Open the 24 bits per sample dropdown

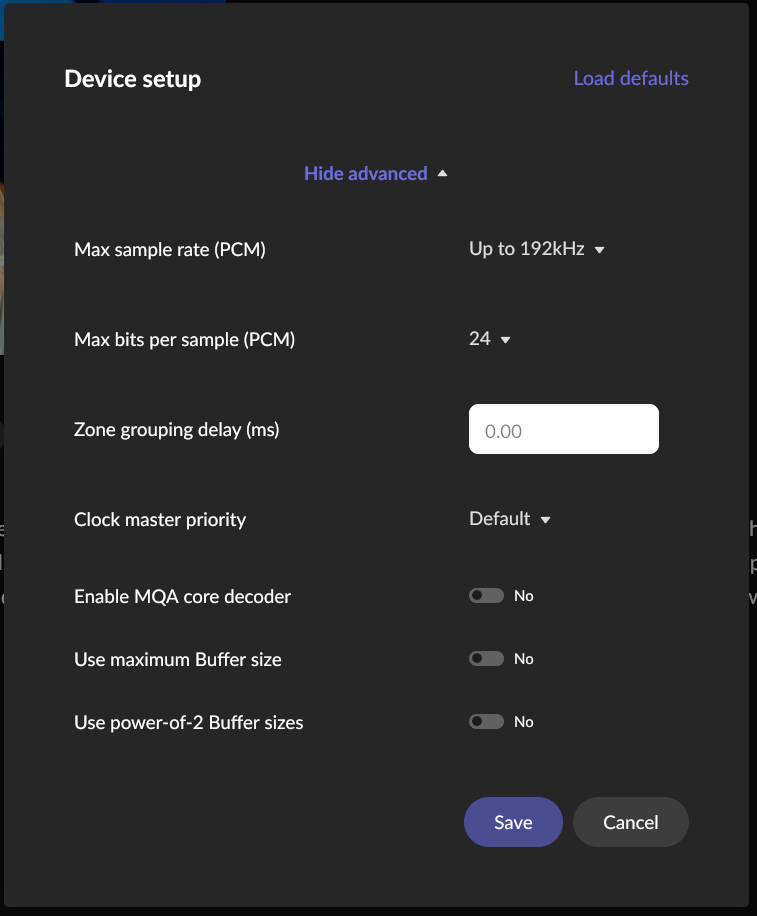[x=480, y=339]
